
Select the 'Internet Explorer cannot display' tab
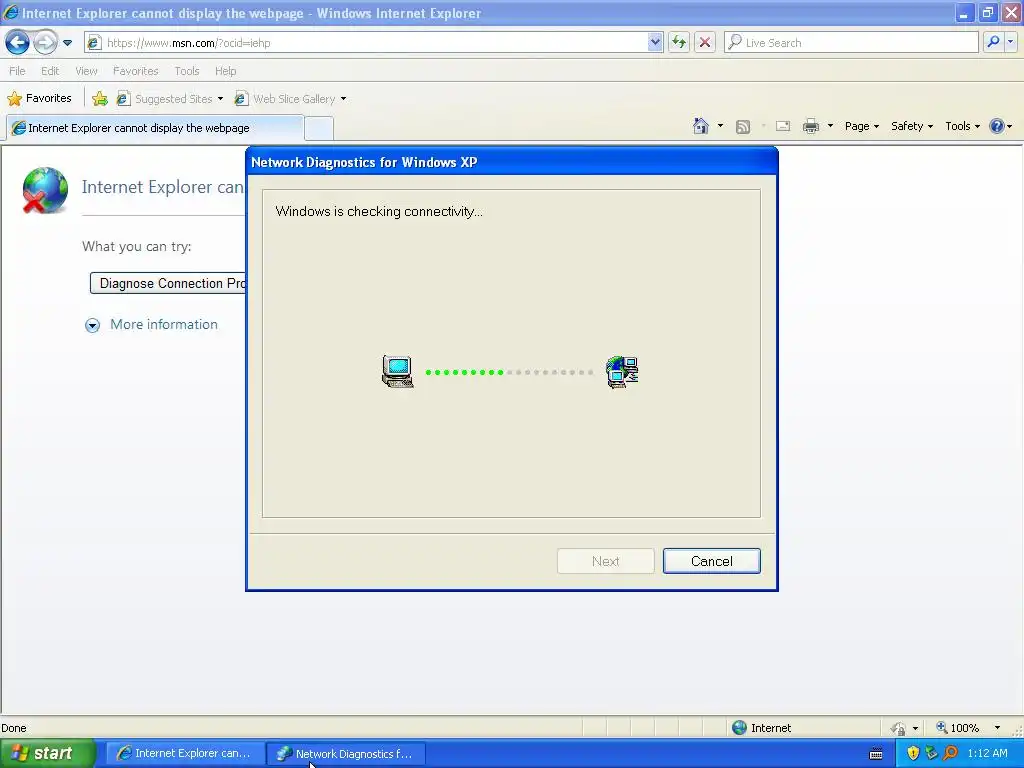click(155, 128)
